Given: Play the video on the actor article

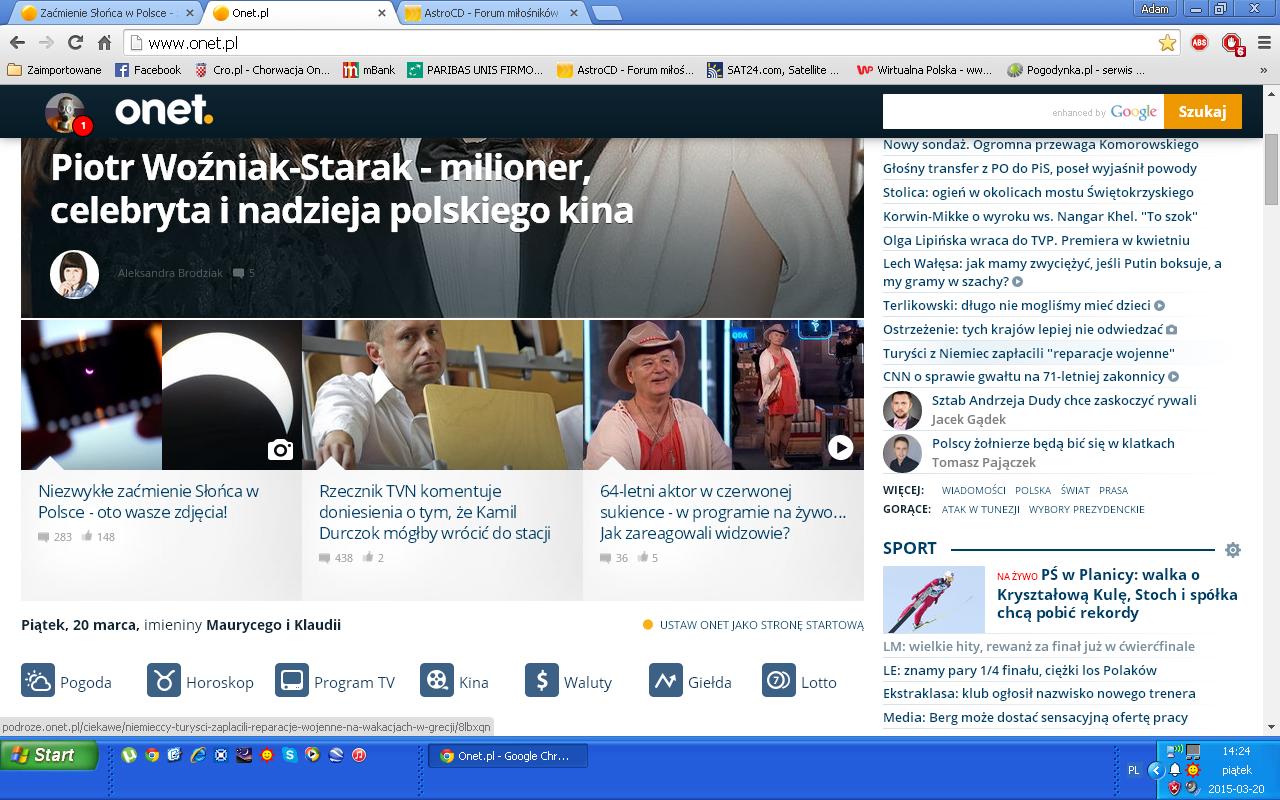Looking at the screenshot, I should [841, 448].
